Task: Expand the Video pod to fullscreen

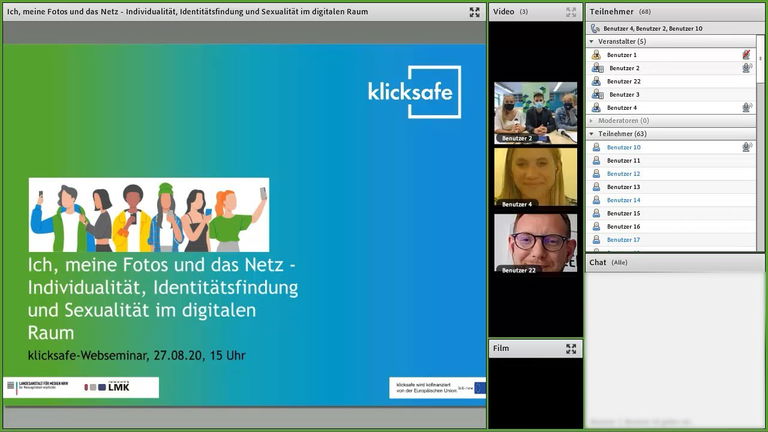Action: [571, 12]
